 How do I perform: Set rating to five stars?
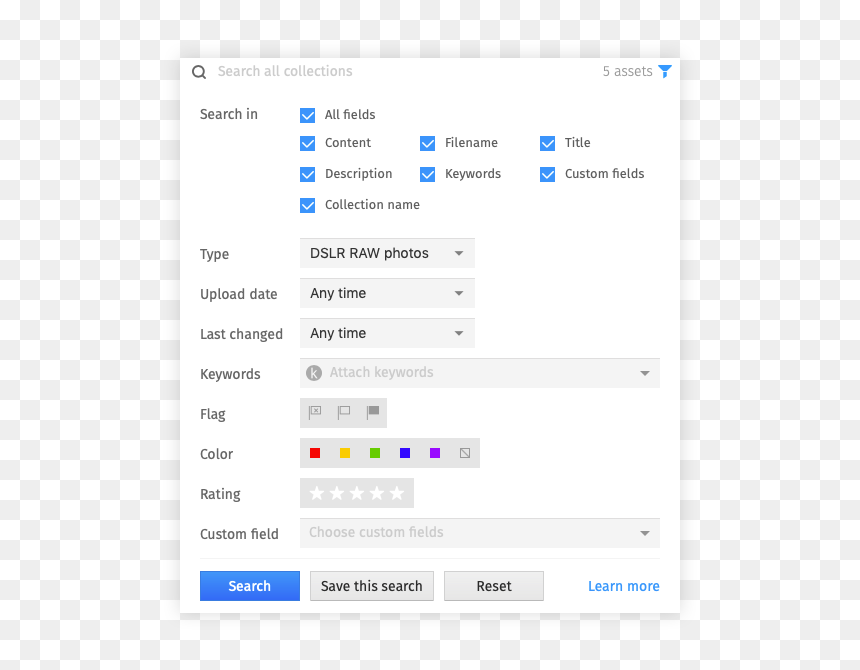[397, 493]
